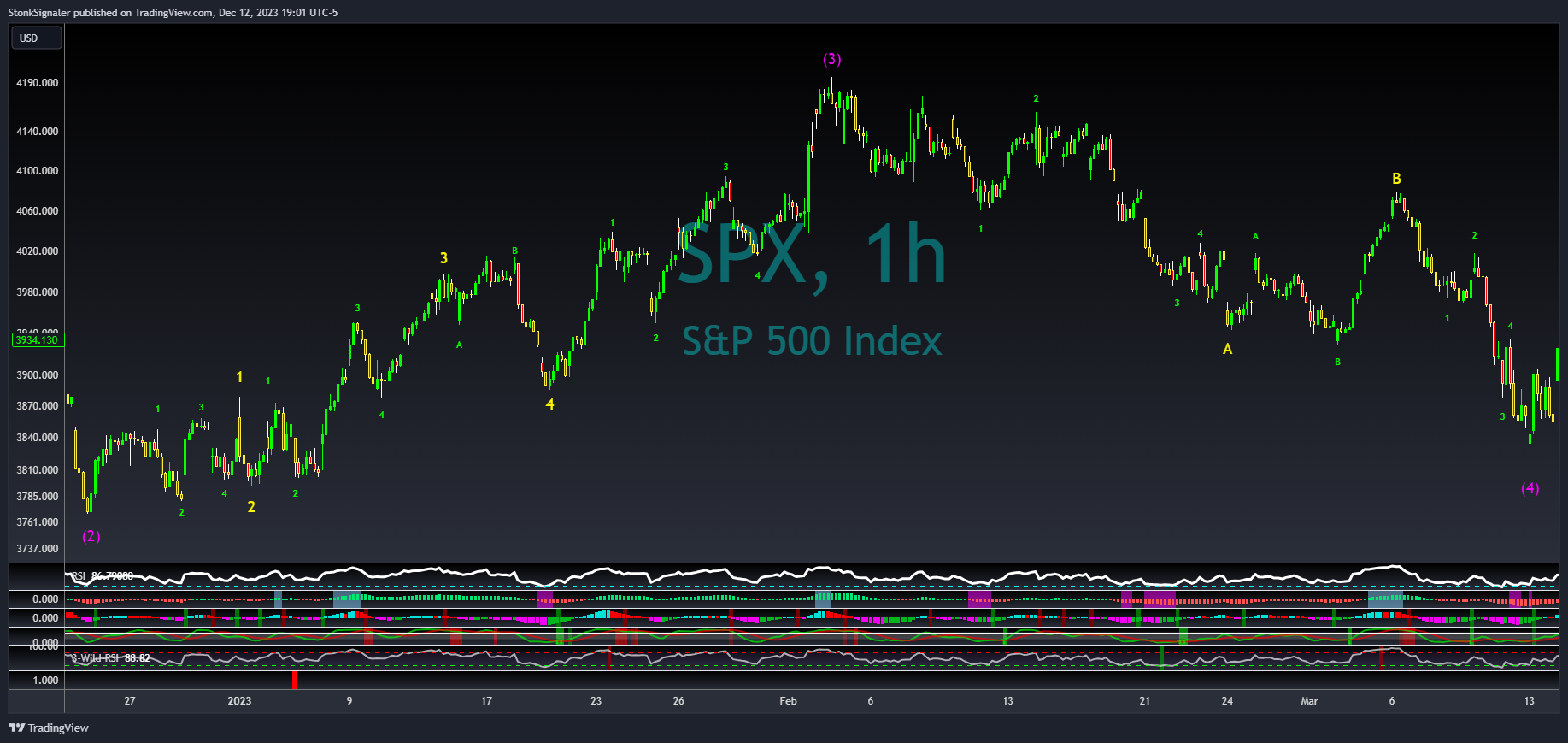Click the 3810.000 price axis label
1568x743 pixels.
coord(38,470)
